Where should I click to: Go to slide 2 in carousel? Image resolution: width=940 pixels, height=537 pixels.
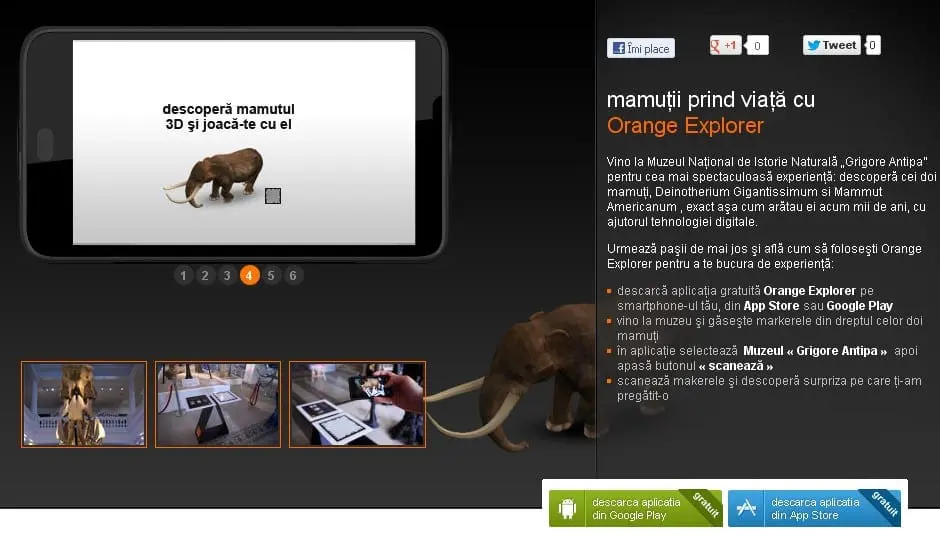coord(205,275)
